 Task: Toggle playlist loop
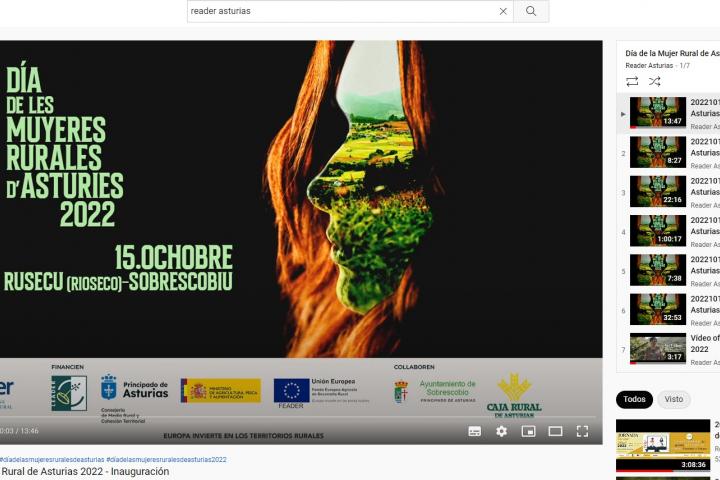(x=632, y=81)
